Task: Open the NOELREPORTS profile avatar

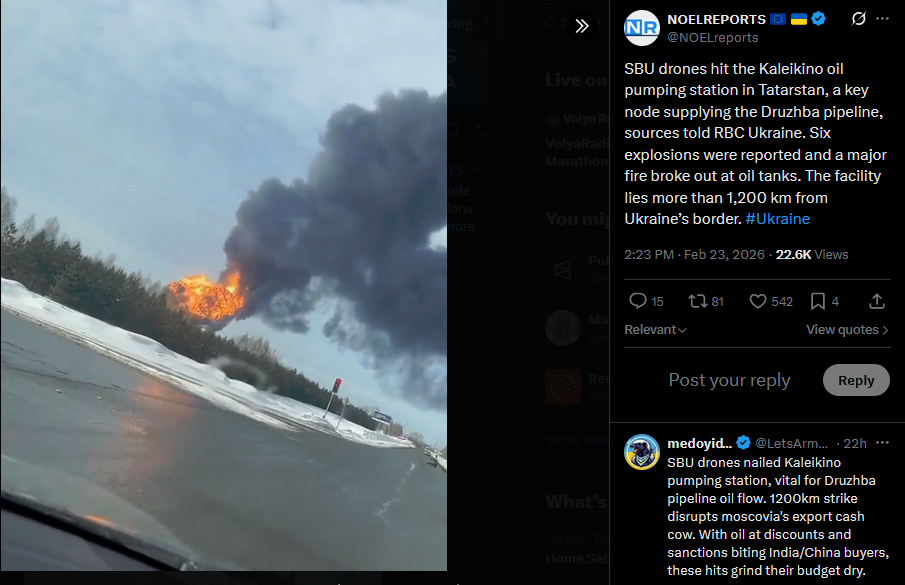Action: [x=641, y=28]
